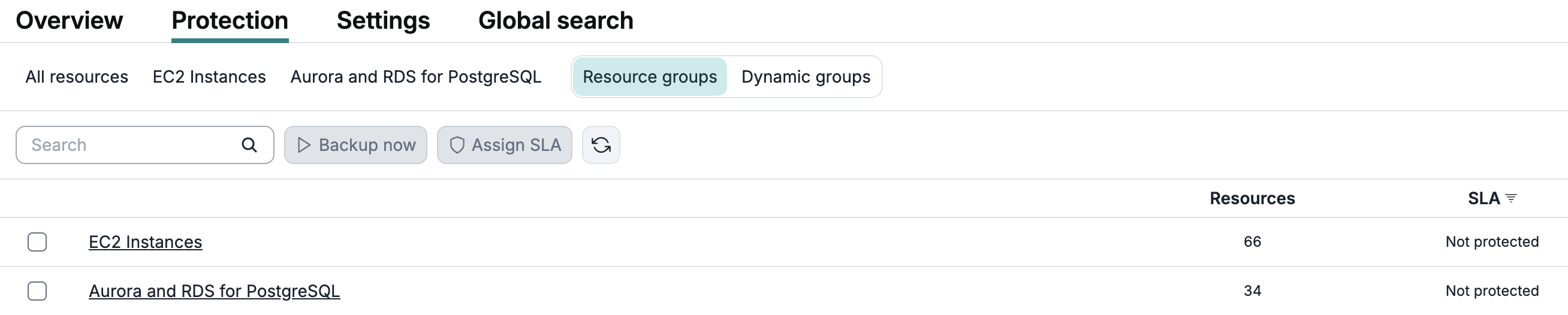Tick the Aurora and RDS for PostgreSQL checkbox
Image resolution: width=1568 pixels, height=315 pixels.
tap(37, 291)
